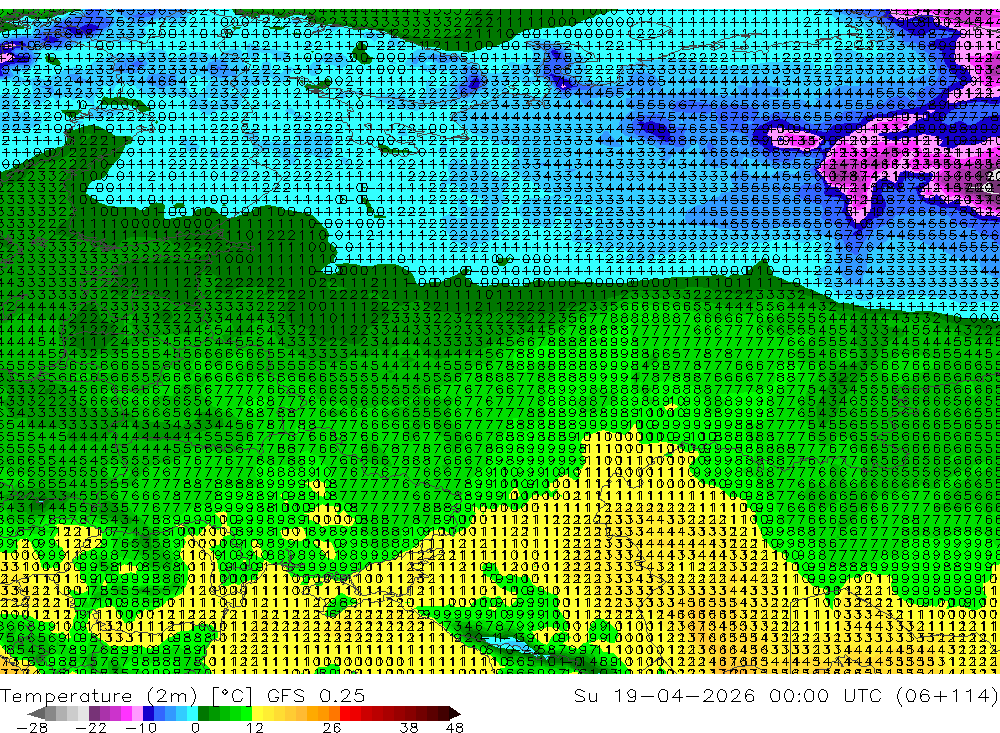Image resolution: width=1000 pixels, height=733 pixels.
Task: Pick the dark blue swatch above -10
Action: [148, 713]
